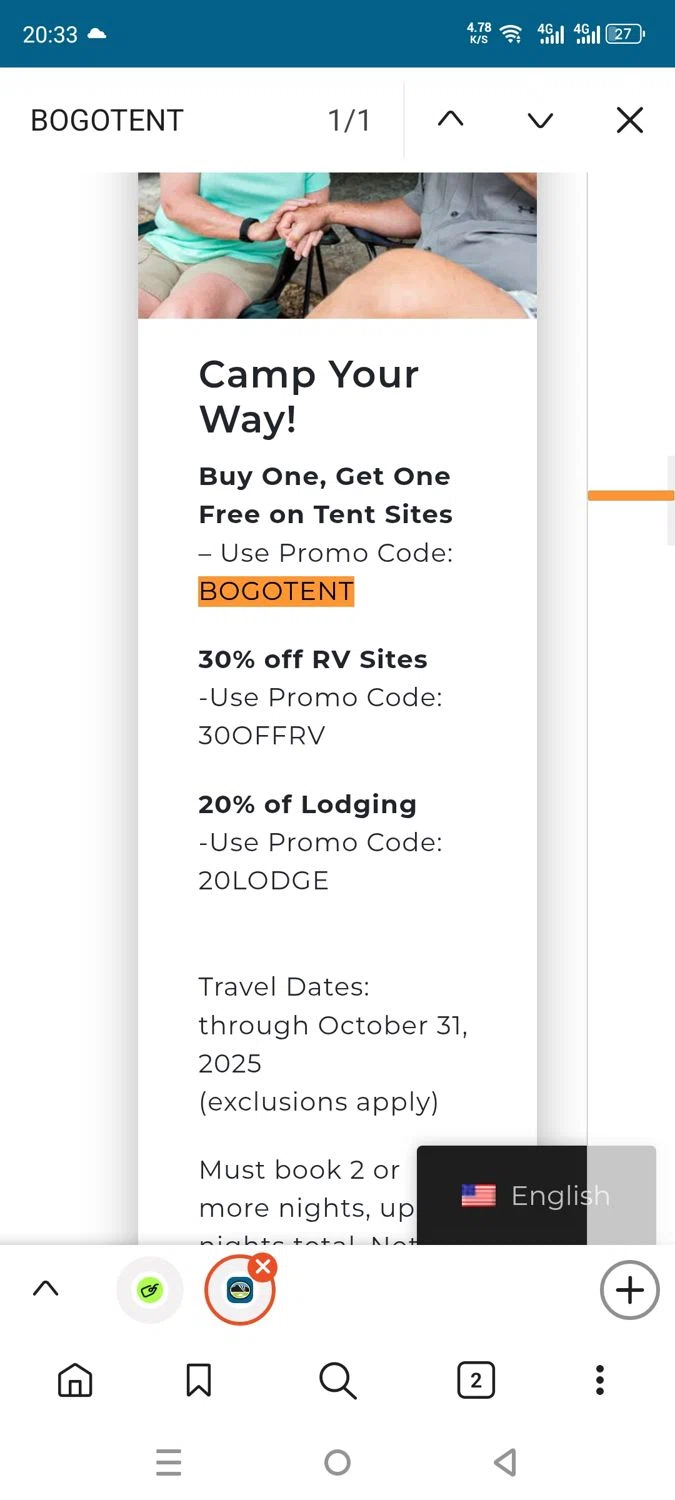Tap the couple photo at top
Image resolution: width=675 pixels, height=1500 pixels.
click(x=337, y=245)
